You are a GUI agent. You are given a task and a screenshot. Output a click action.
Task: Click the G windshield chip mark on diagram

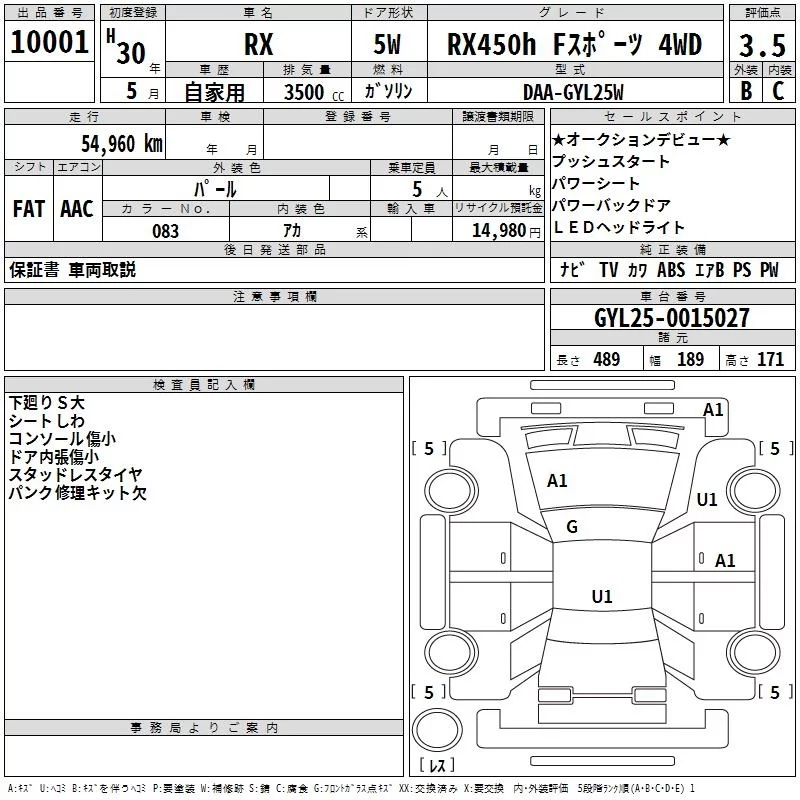(572, 527)
